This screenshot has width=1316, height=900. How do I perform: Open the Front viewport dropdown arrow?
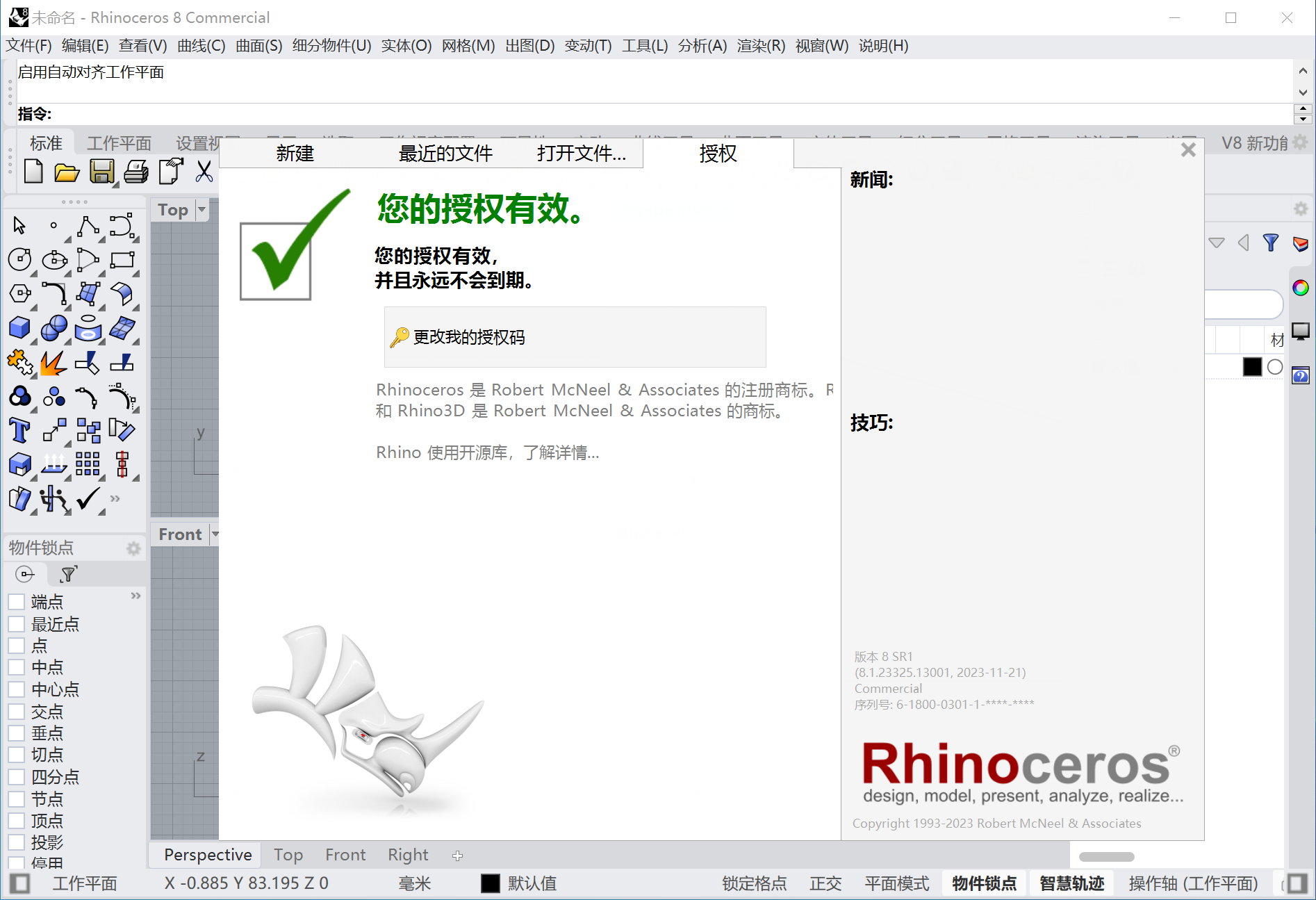coord(215,534)
